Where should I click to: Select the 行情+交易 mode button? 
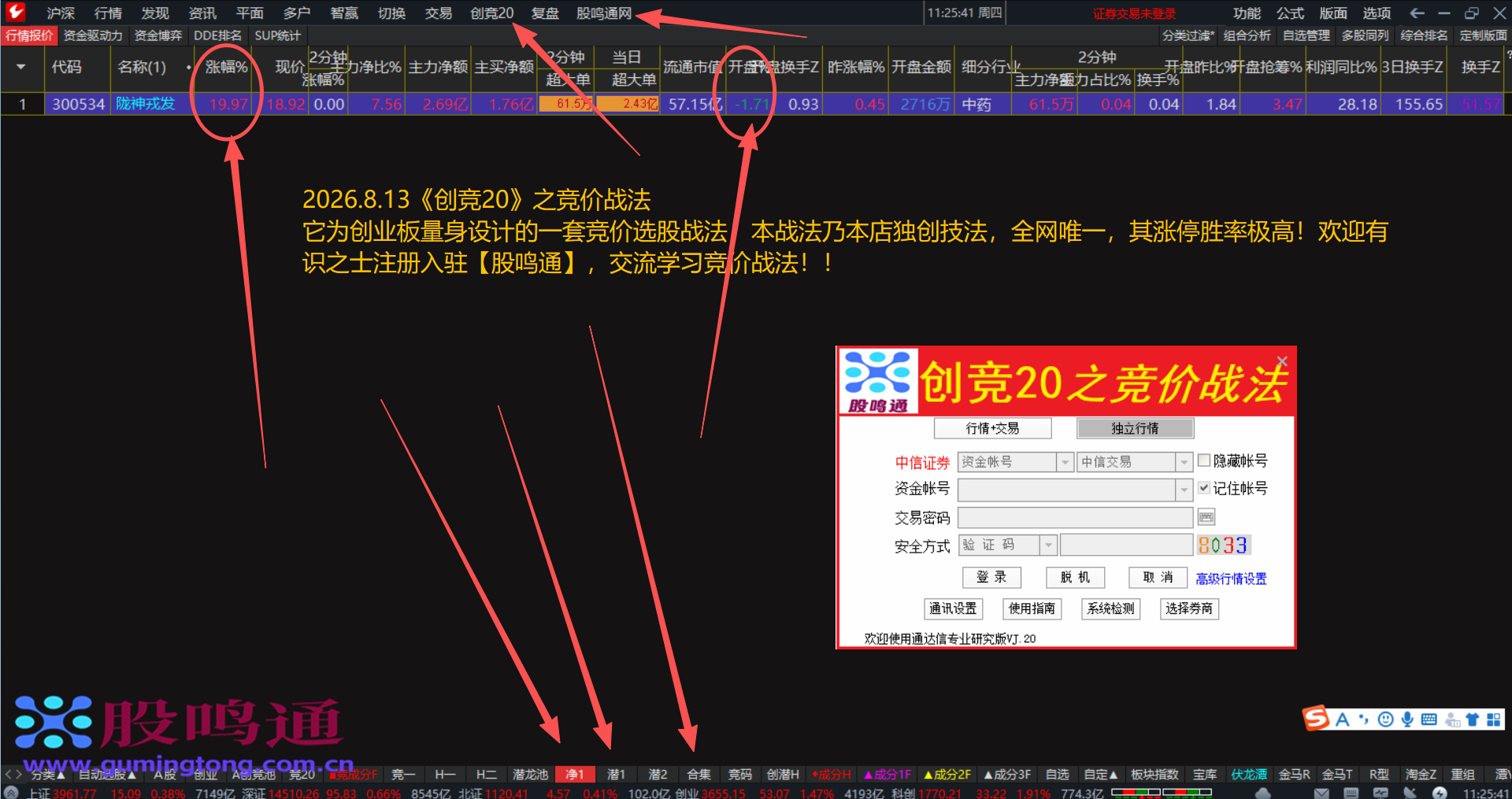point(992,428)
